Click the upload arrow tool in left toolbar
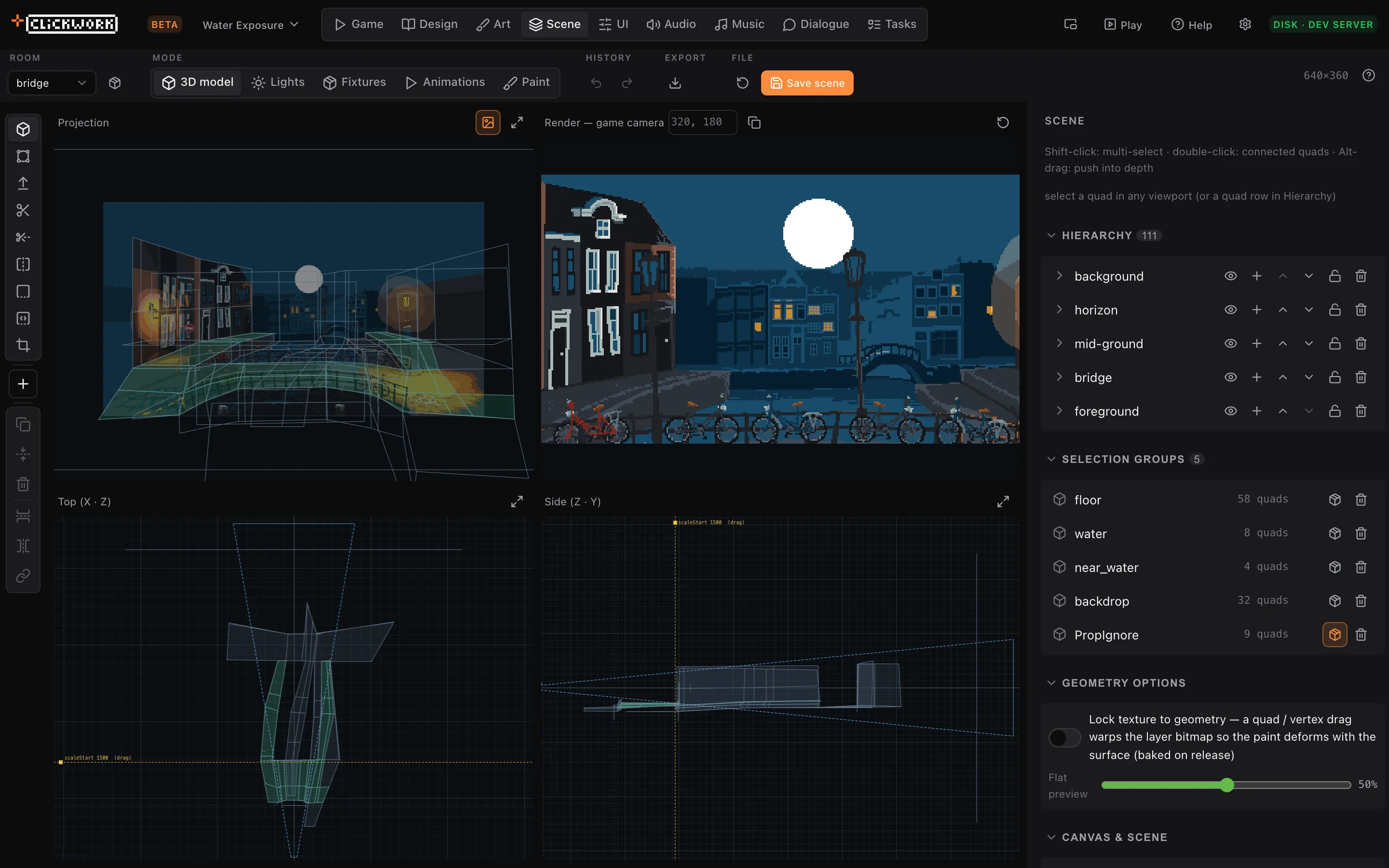1389x868 pixels. tap(23, 183)
